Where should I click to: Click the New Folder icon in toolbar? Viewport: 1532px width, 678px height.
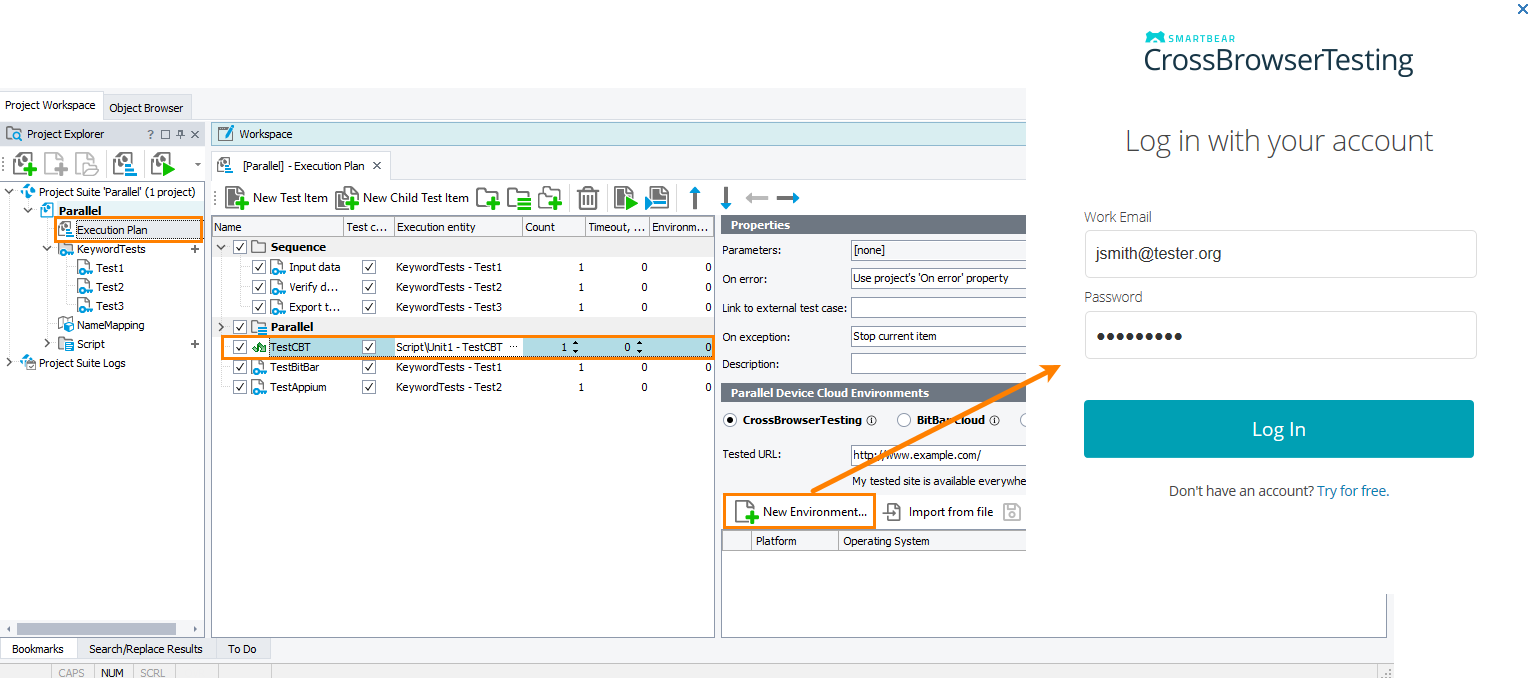488,197
